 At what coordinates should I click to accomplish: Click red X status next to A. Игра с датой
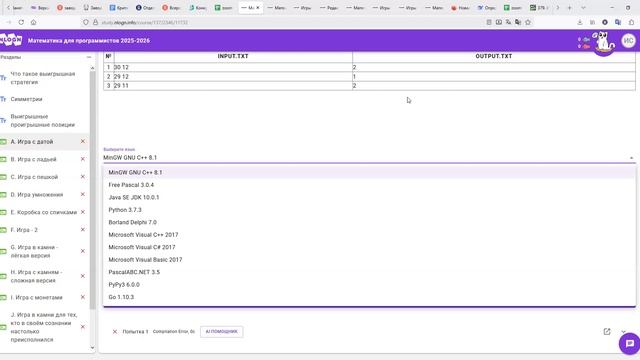tap(83, 141)
